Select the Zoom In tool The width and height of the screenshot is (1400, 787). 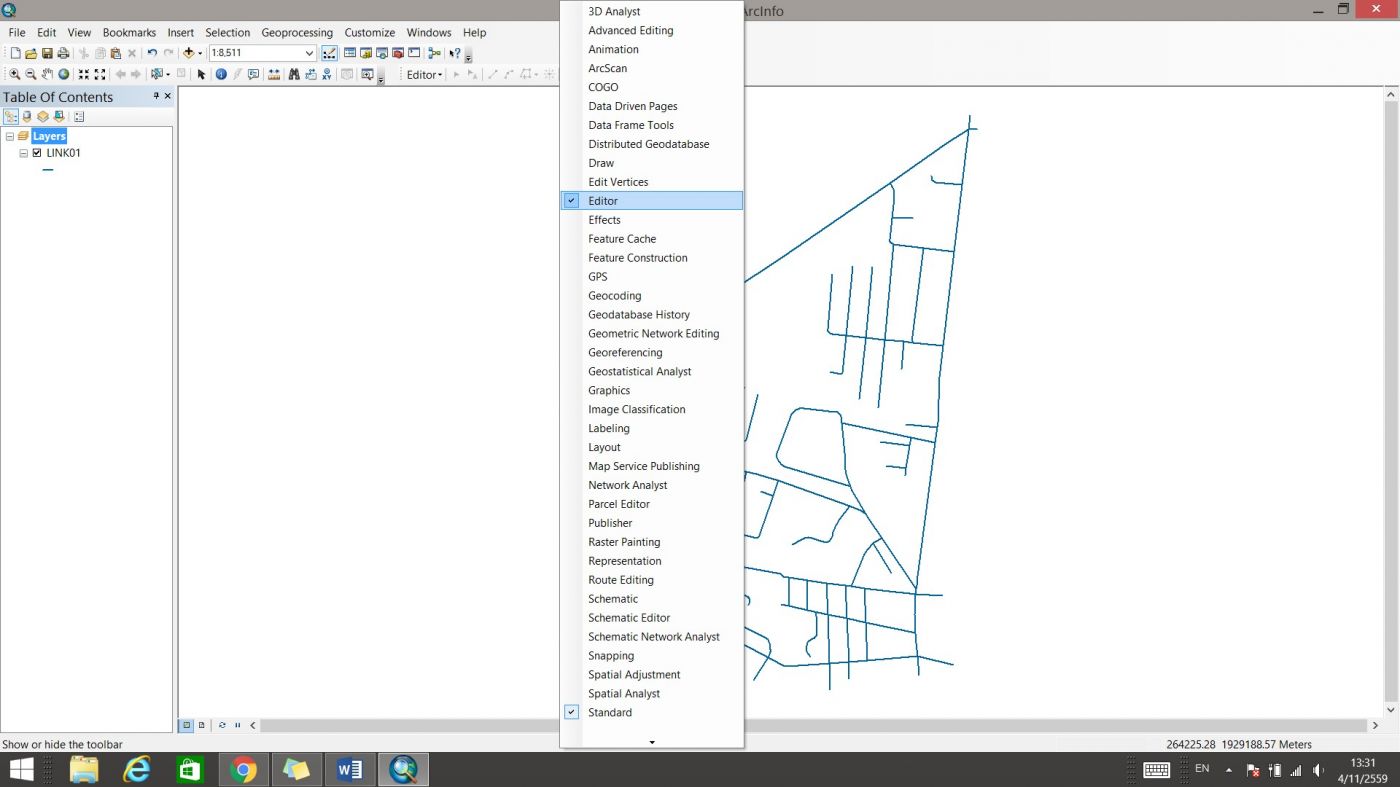tap(14, 75)
